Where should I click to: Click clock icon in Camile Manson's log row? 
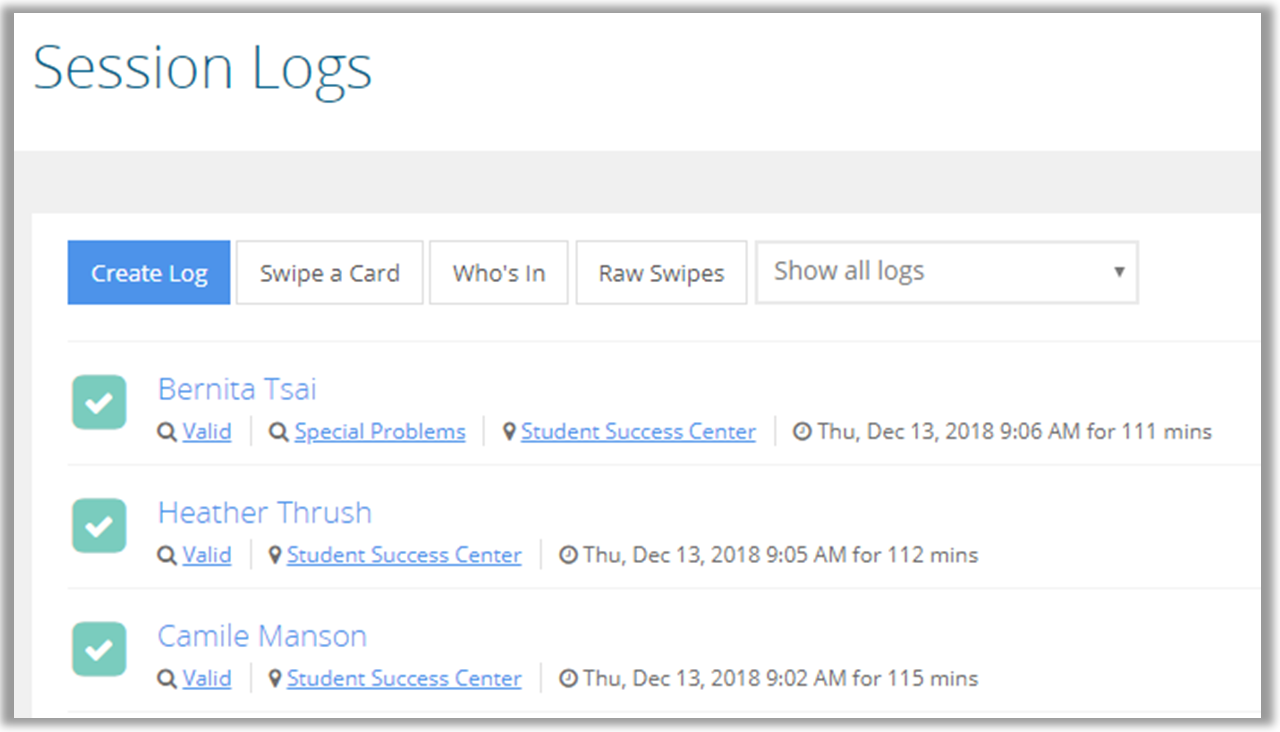pyautogui.click(x=568, y=679)
